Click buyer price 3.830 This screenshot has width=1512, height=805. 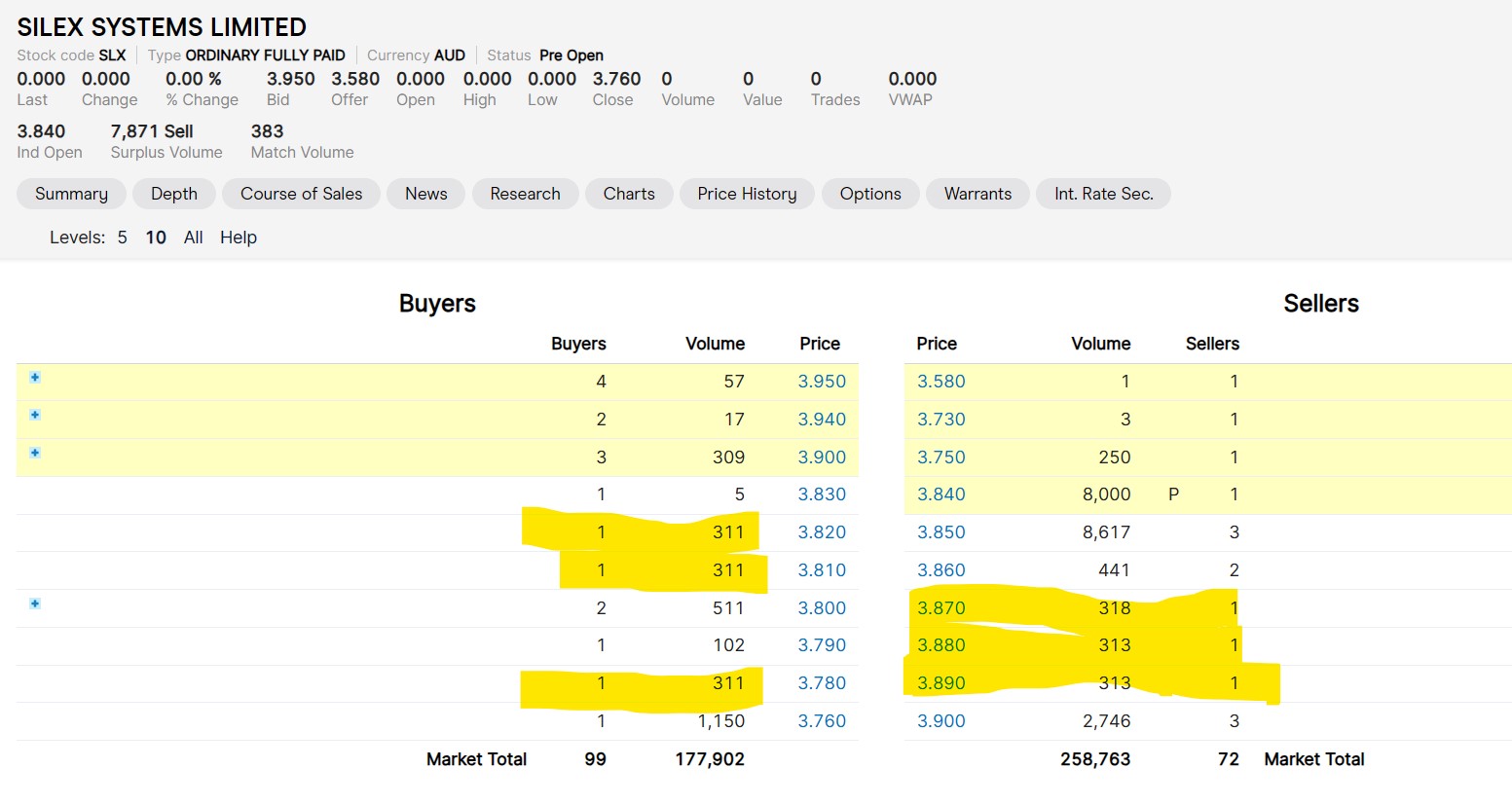tap(822, 494)
